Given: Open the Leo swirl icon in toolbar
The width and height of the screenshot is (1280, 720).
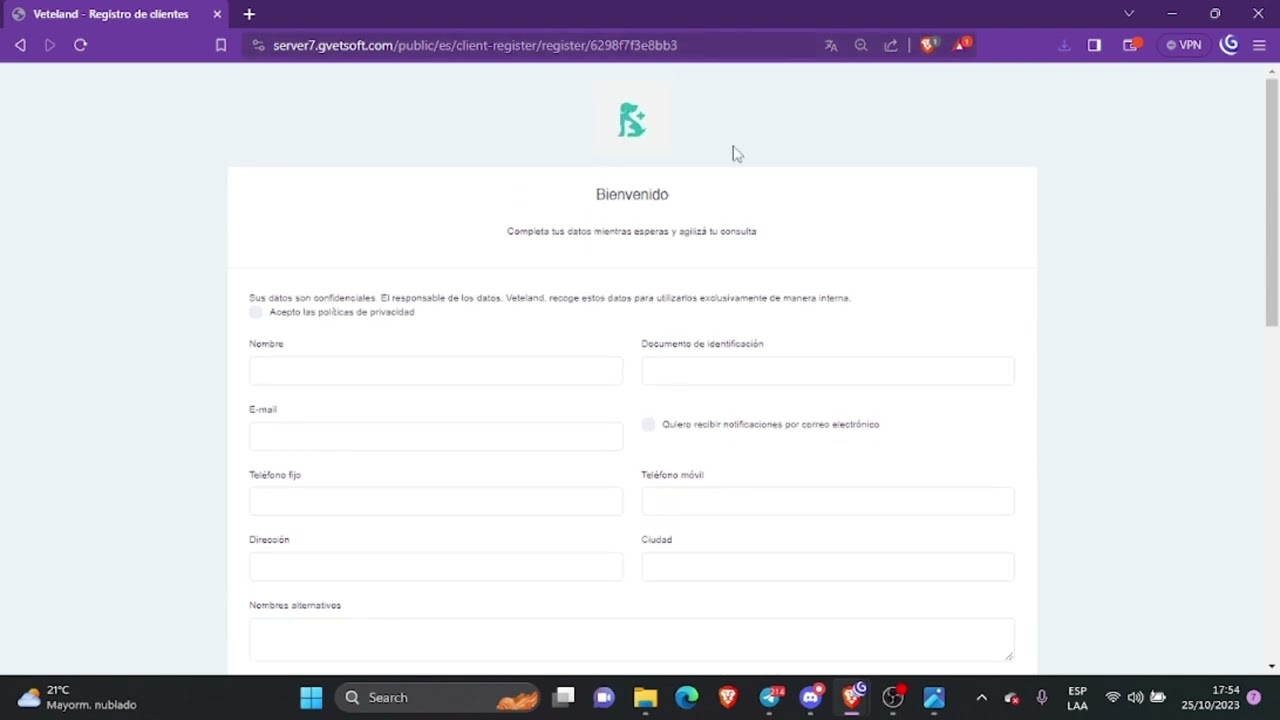Looking at the screenshot, I should coord(1230,45).
